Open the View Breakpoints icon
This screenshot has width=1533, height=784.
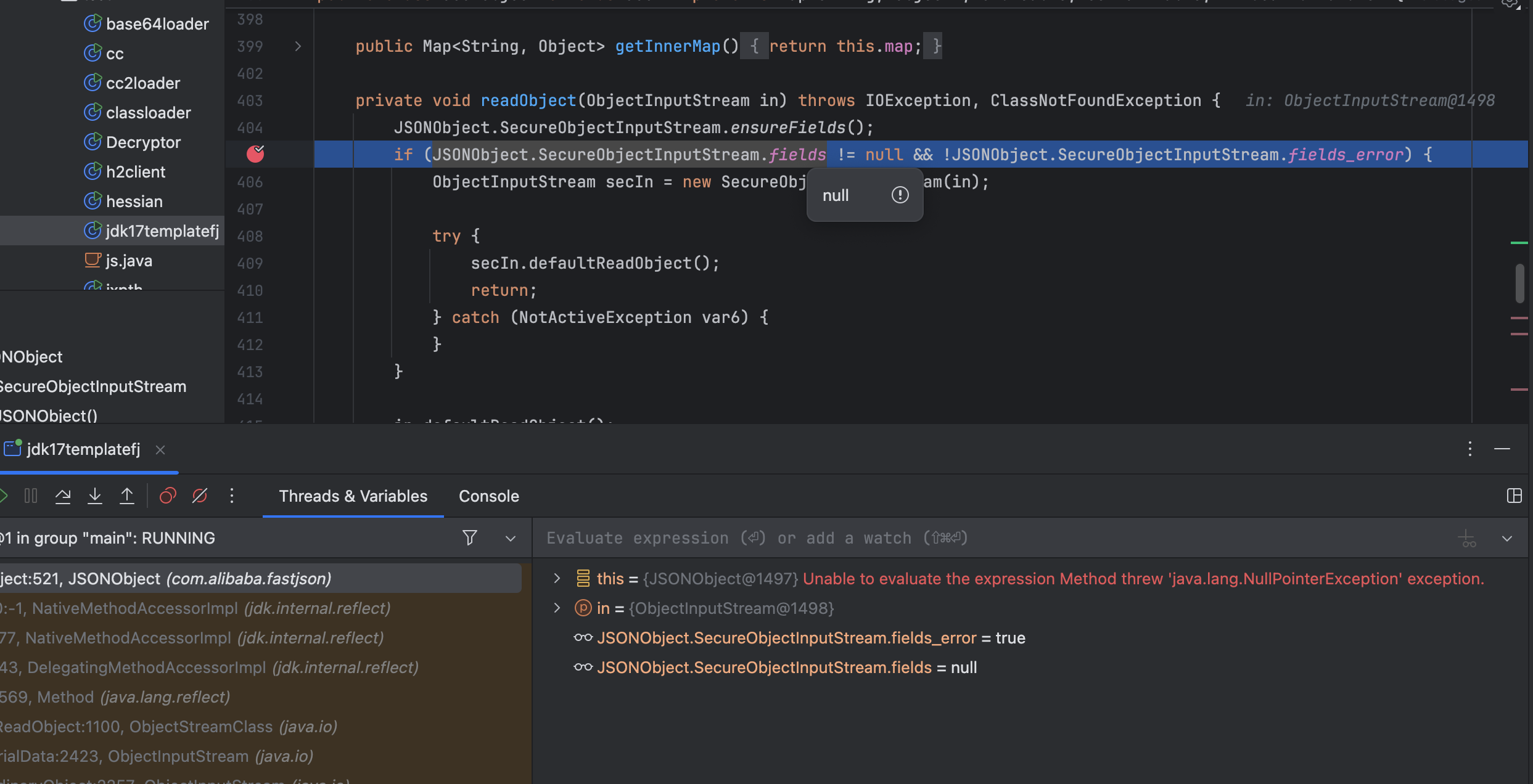click(168, 496)
